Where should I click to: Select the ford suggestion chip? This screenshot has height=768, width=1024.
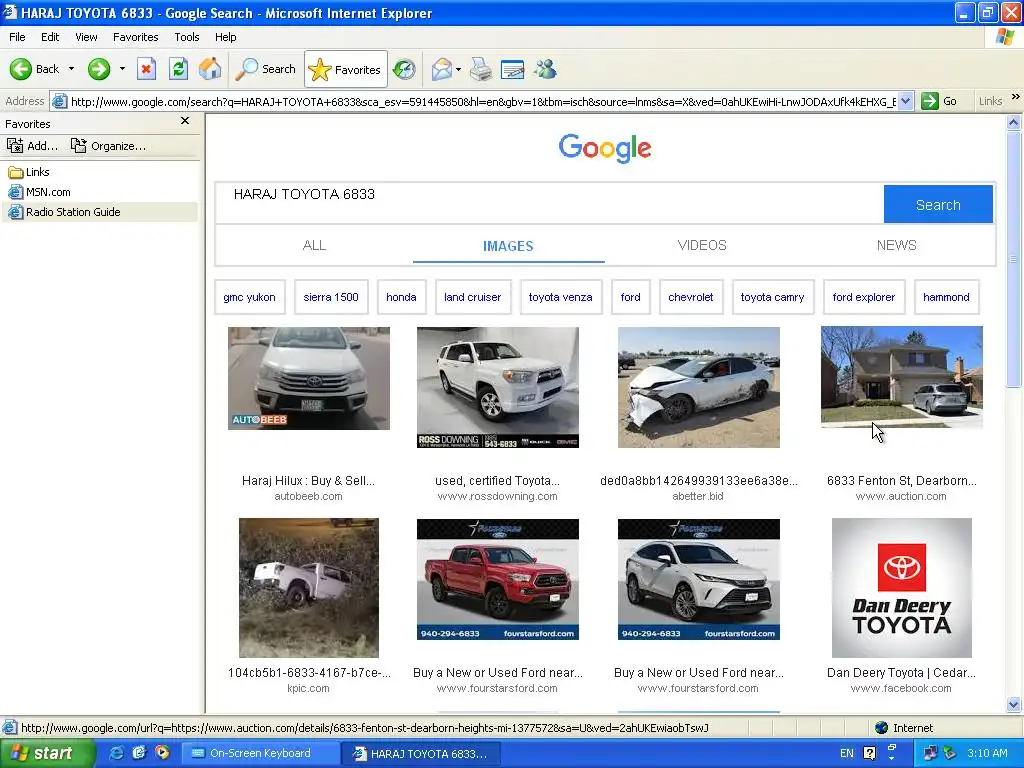(x=630, y=297)
